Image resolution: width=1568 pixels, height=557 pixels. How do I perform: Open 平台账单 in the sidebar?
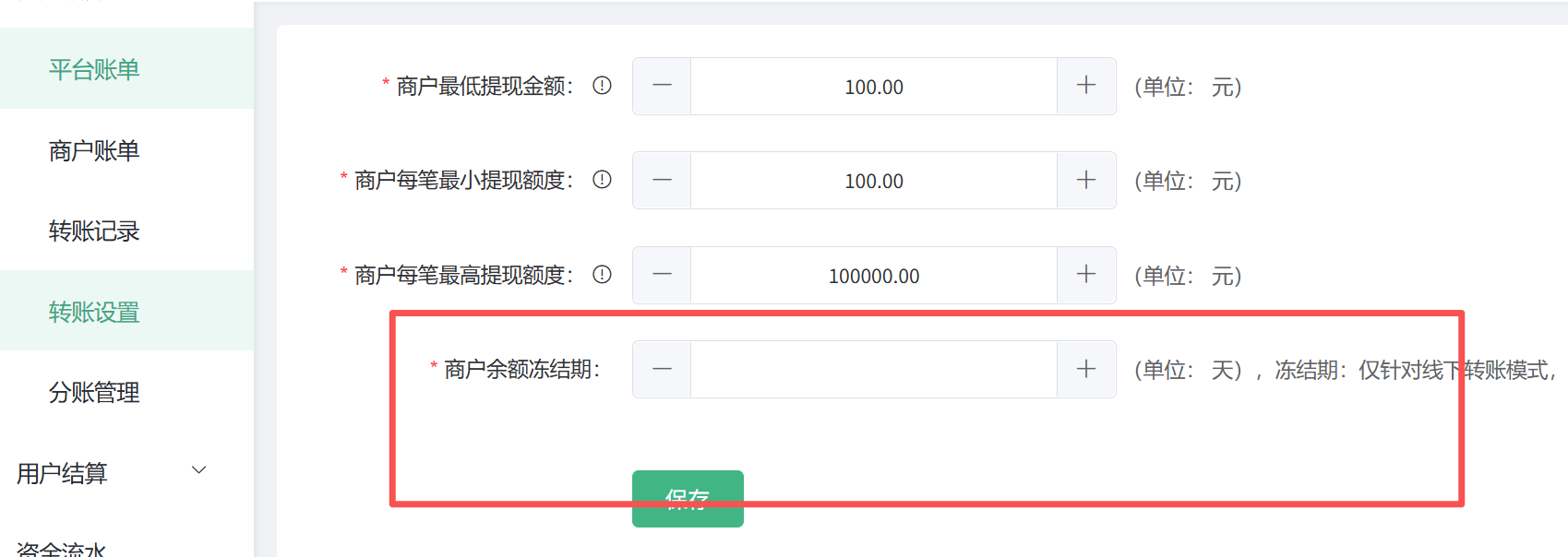click(94, 69)
